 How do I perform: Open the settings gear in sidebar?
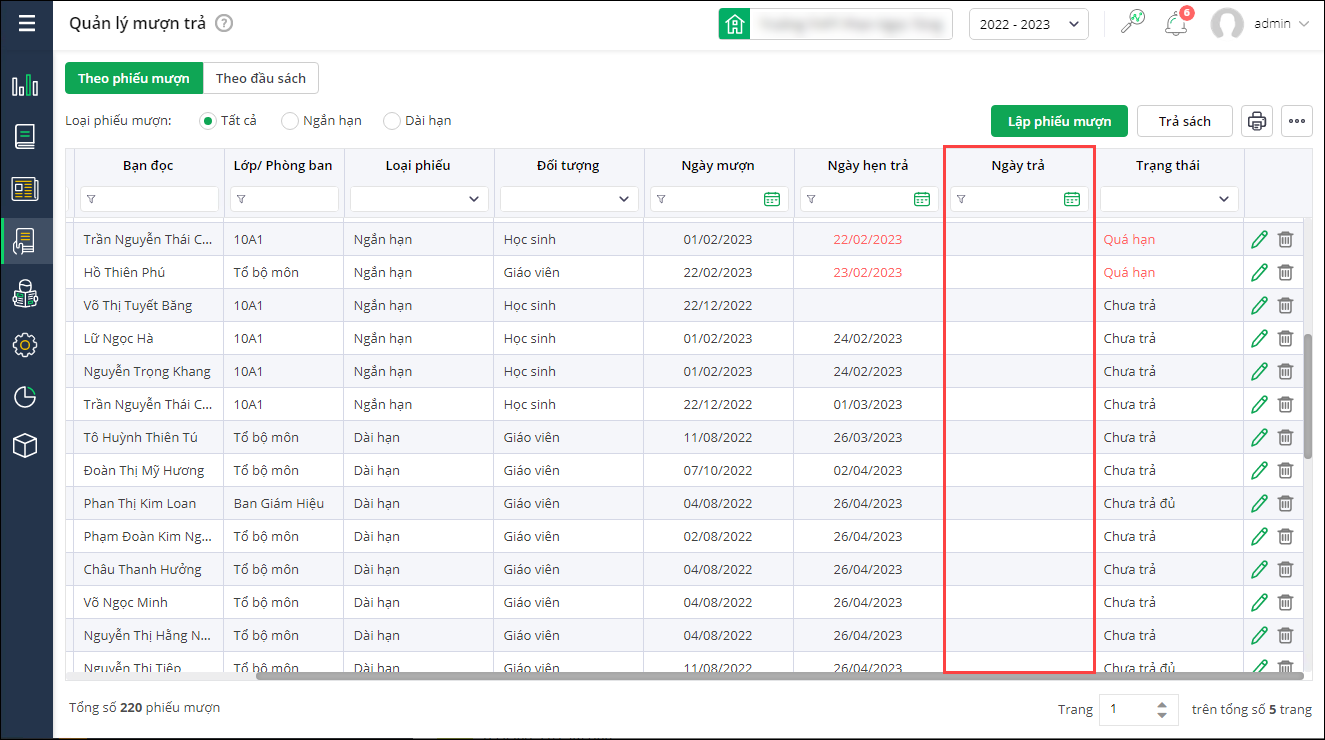pyautogui.click(x=25, y=345)
